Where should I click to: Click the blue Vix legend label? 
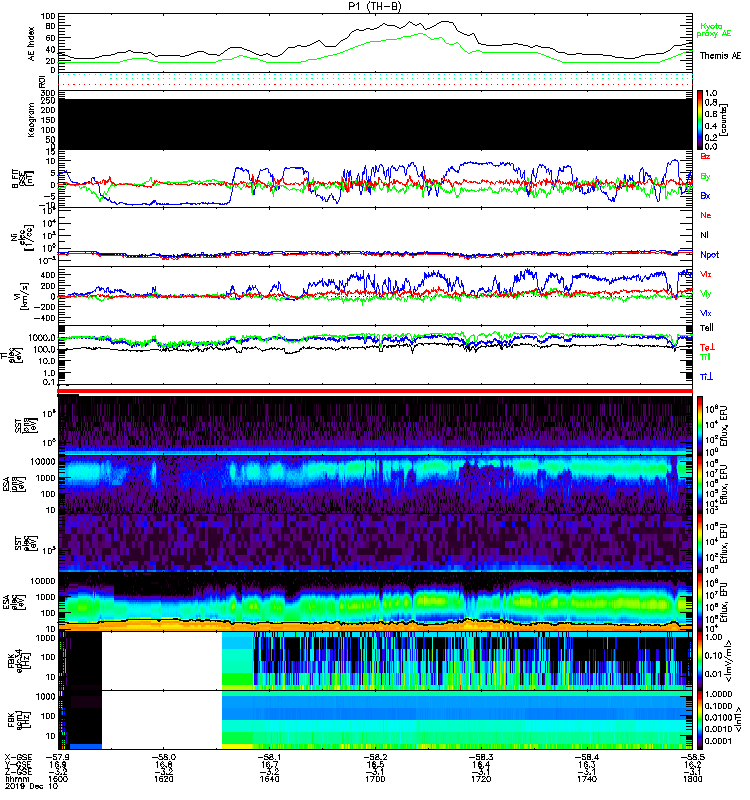point(706,313)
